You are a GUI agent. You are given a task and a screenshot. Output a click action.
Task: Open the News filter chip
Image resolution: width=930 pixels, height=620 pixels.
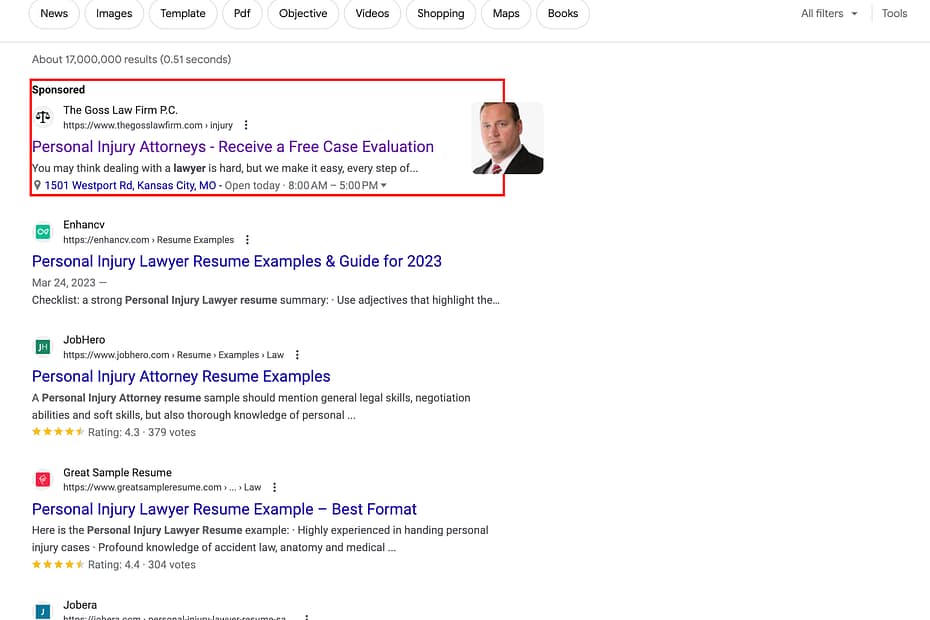[54, 13]
